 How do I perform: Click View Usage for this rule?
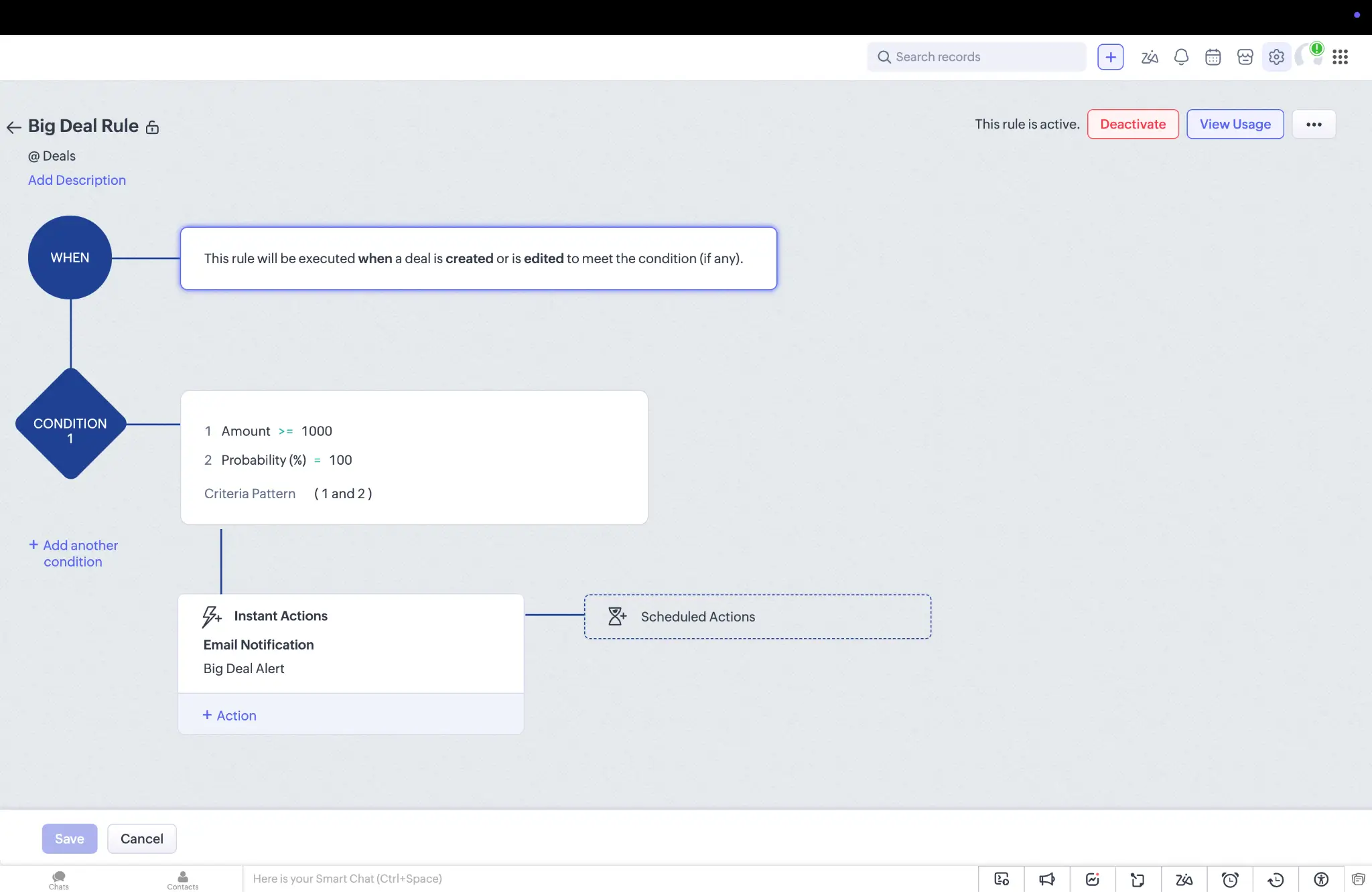[1235, 124]
